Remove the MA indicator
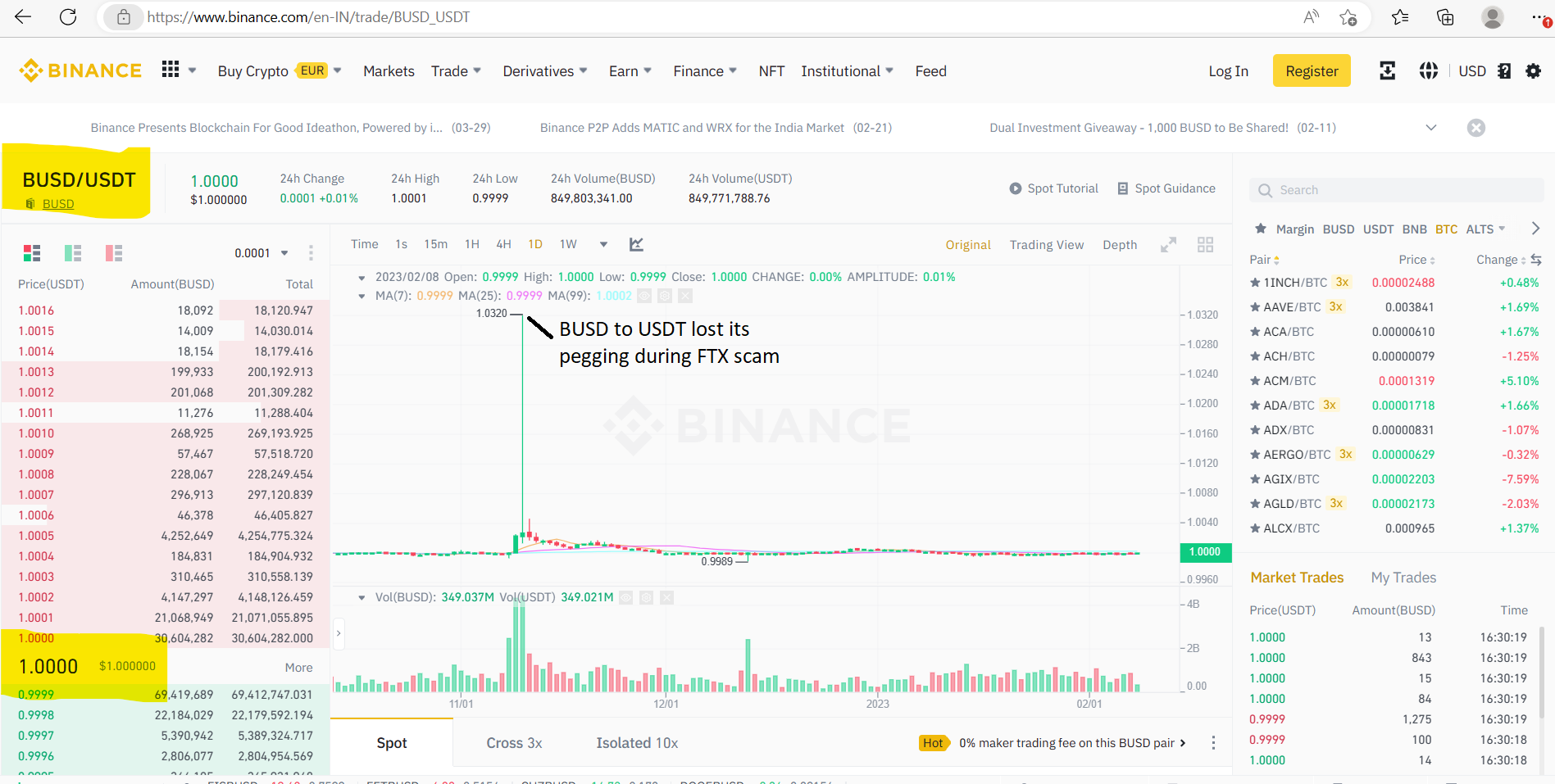Viewport: 1555px width, 784px height. (x=685, y=296)
